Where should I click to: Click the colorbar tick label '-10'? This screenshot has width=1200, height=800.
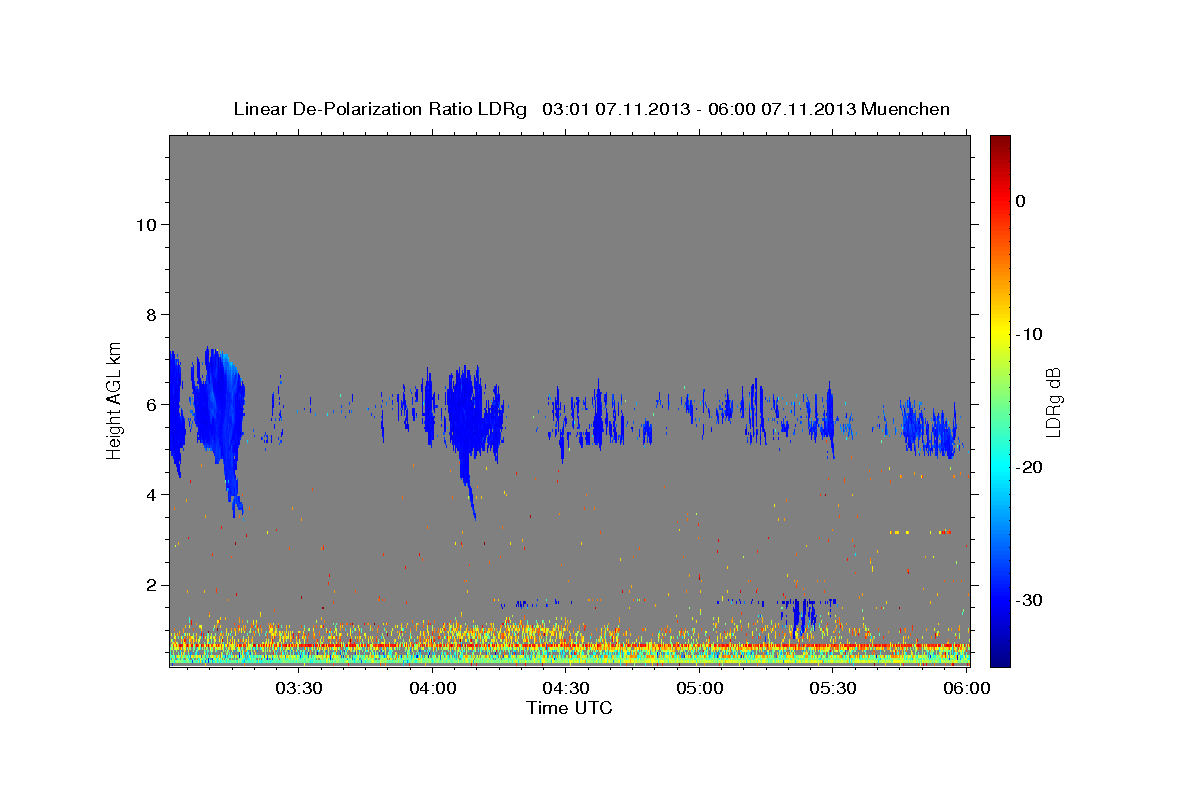coord(1030,334)
